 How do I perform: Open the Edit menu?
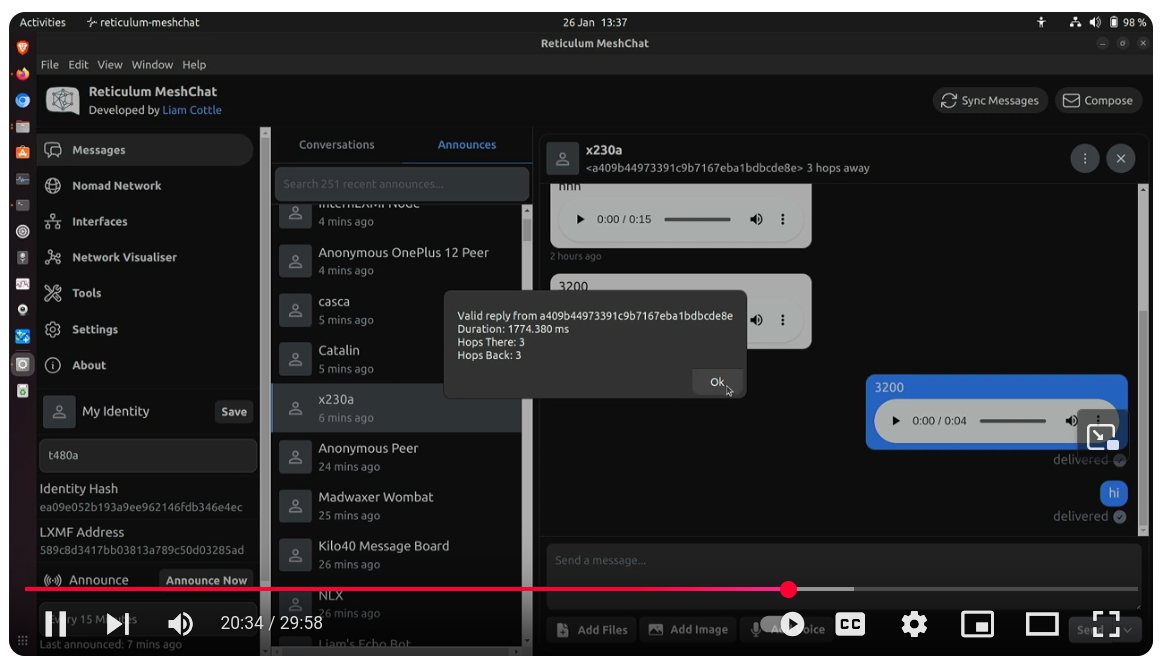[78, 65]
